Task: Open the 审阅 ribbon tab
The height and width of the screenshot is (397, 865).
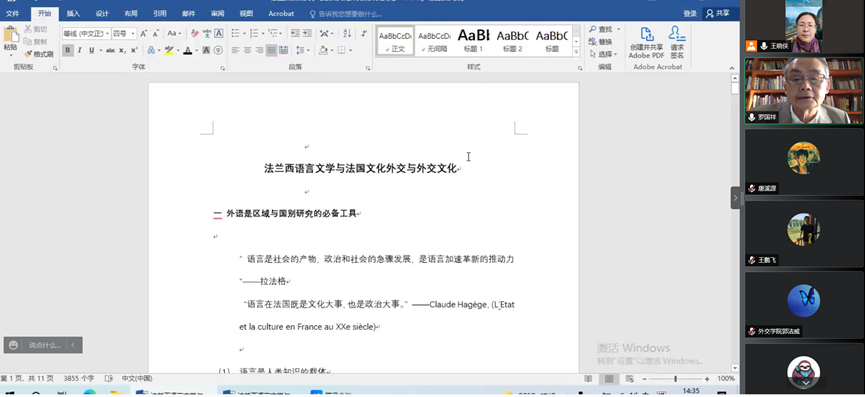Action: tap(217, 14)
